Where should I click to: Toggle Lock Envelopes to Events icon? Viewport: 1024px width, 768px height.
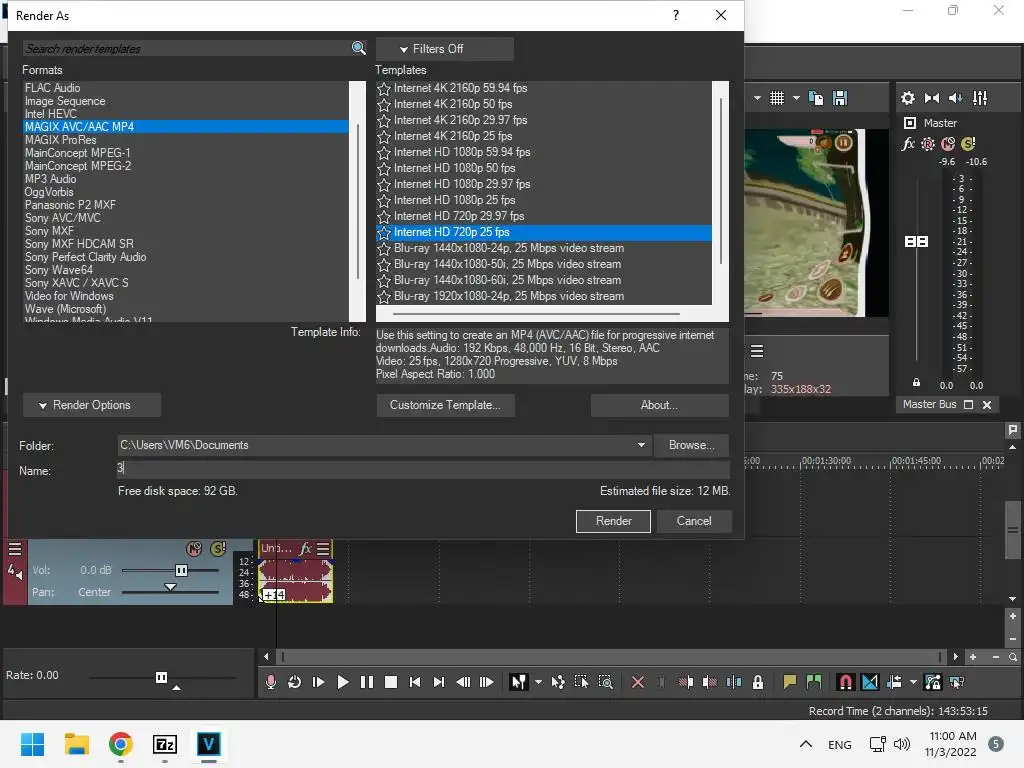(933, 682)
